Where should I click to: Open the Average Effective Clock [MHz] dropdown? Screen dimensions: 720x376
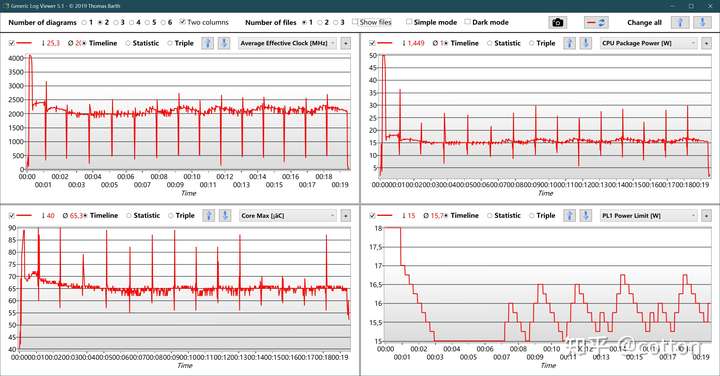click(x=288, y=43)
